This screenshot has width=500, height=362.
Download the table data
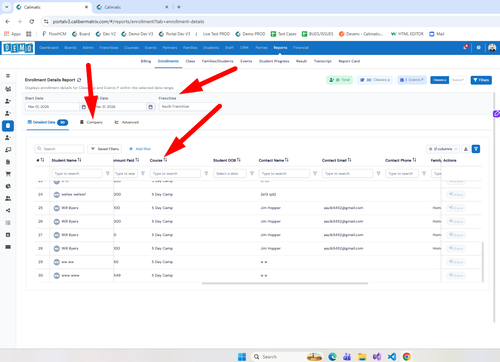coord(466,149)
